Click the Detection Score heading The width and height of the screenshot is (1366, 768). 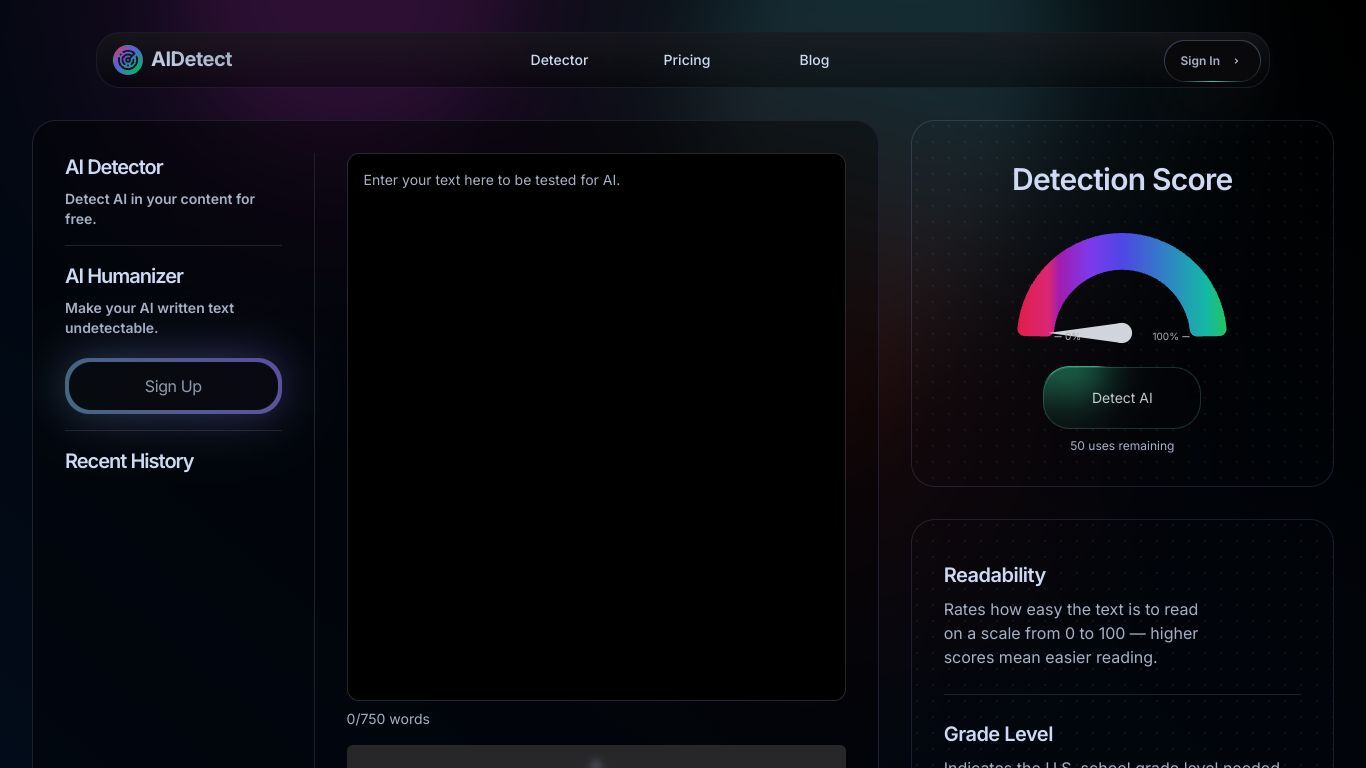point(1122,179)
